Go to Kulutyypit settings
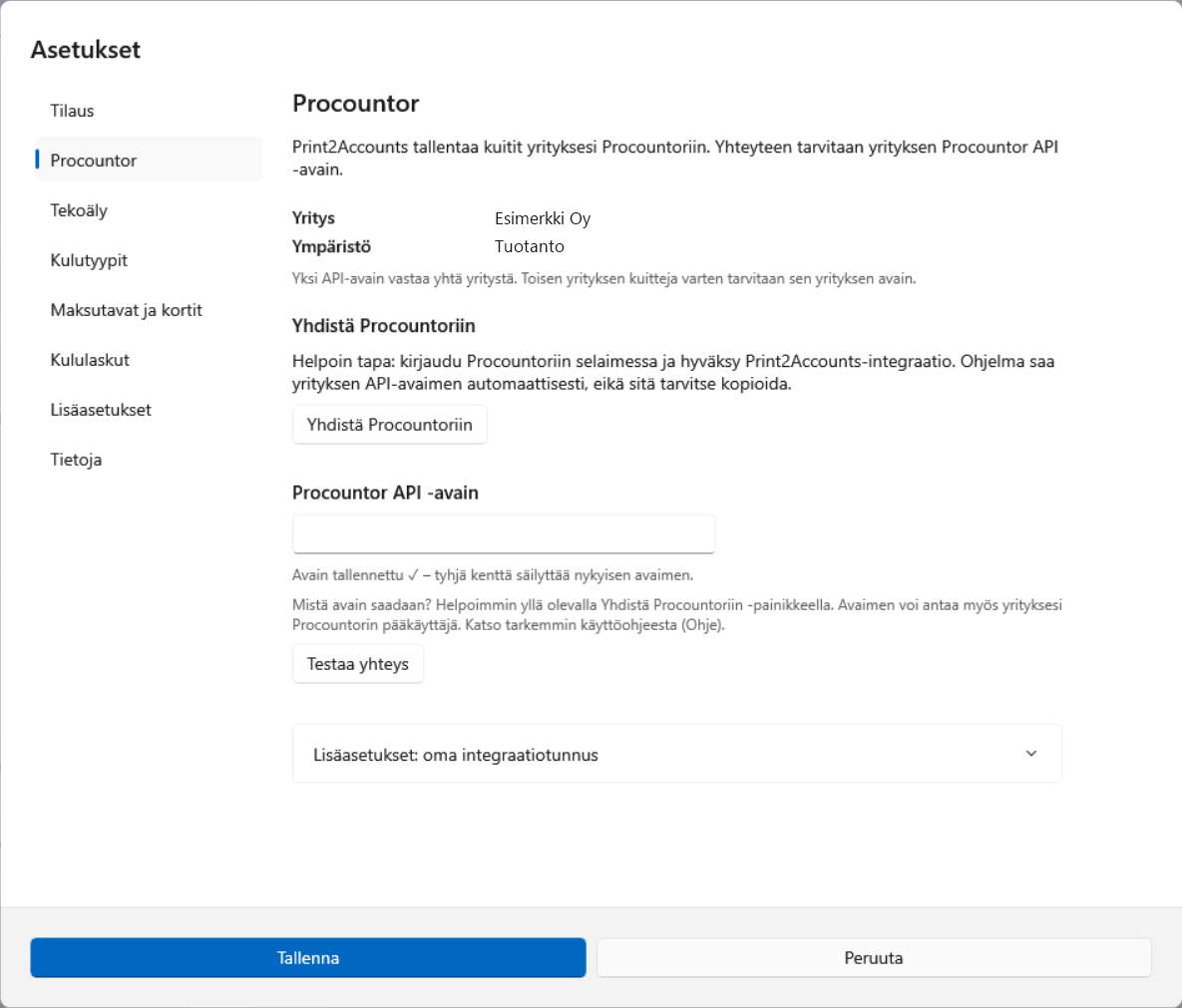 (148, 260)
